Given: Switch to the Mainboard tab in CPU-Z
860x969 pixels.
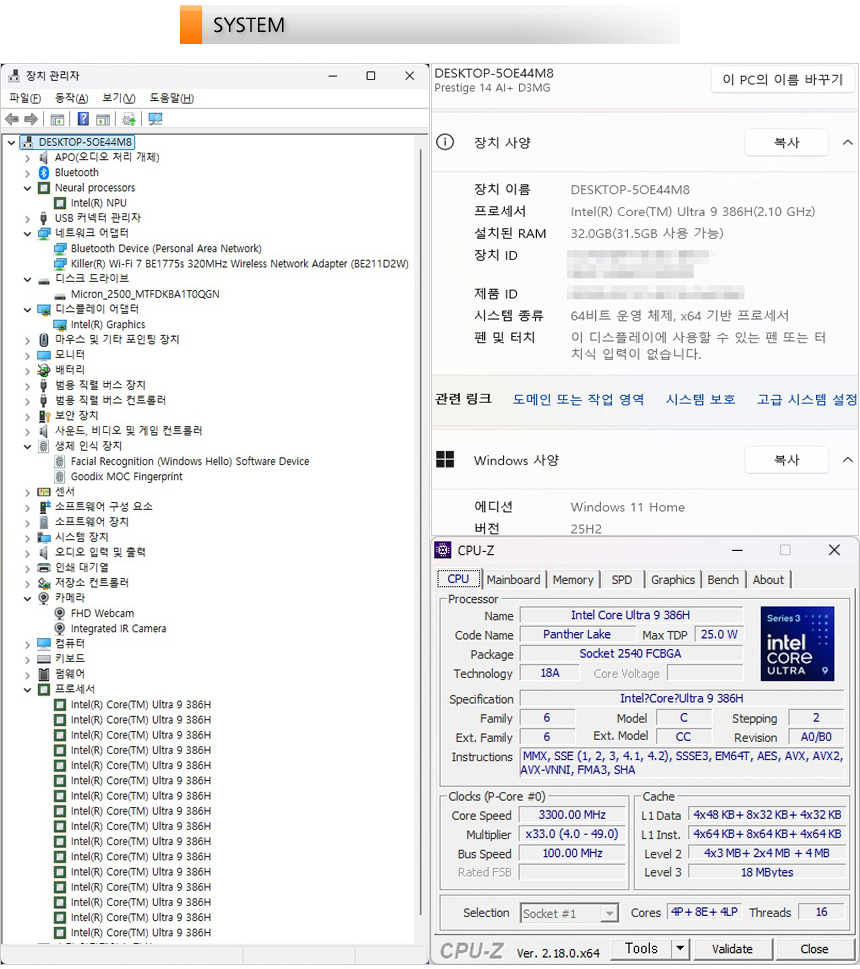Looking at the screenshot, I should coord(513,580).
